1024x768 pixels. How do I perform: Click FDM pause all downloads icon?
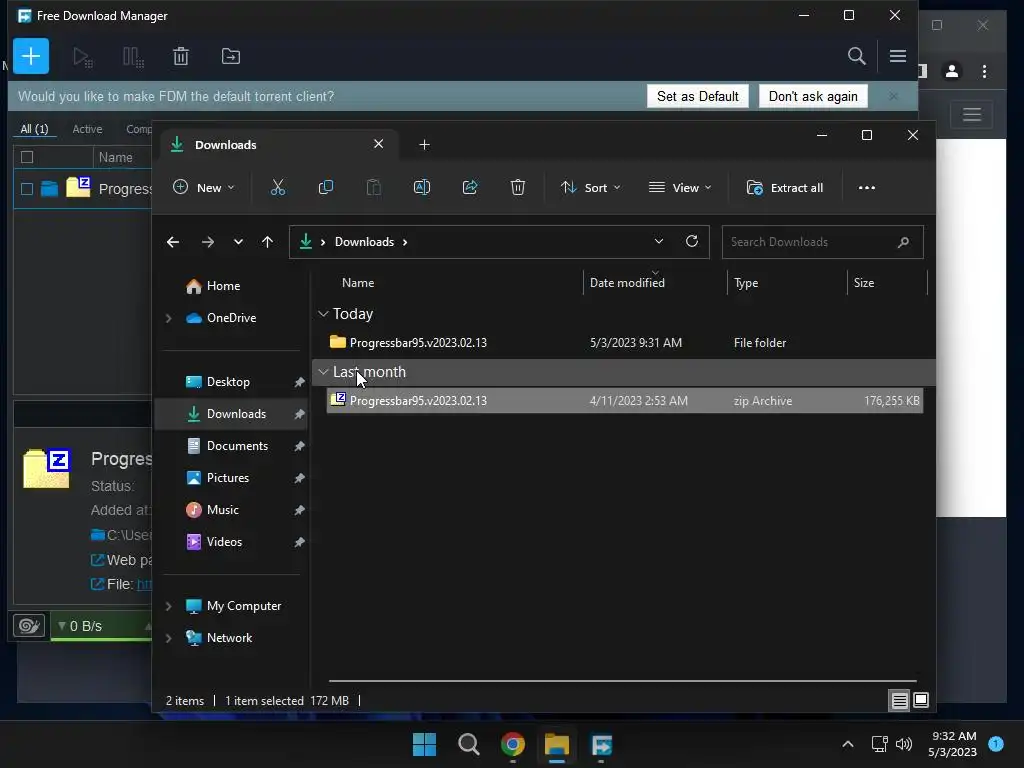[x=133, y=57]
